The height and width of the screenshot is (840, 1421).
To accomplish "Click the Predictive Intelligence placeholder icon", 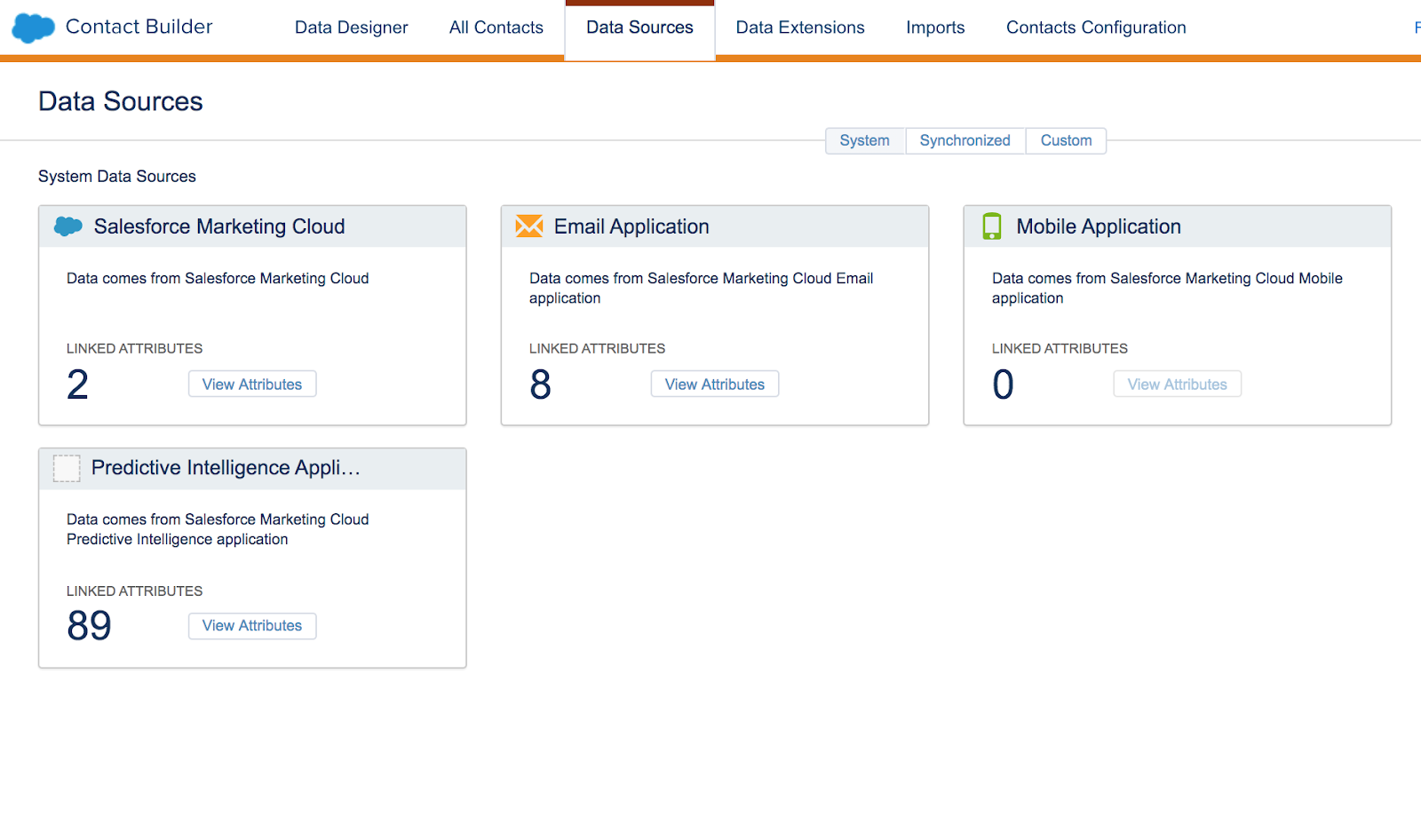I will (x=67, y=468).
